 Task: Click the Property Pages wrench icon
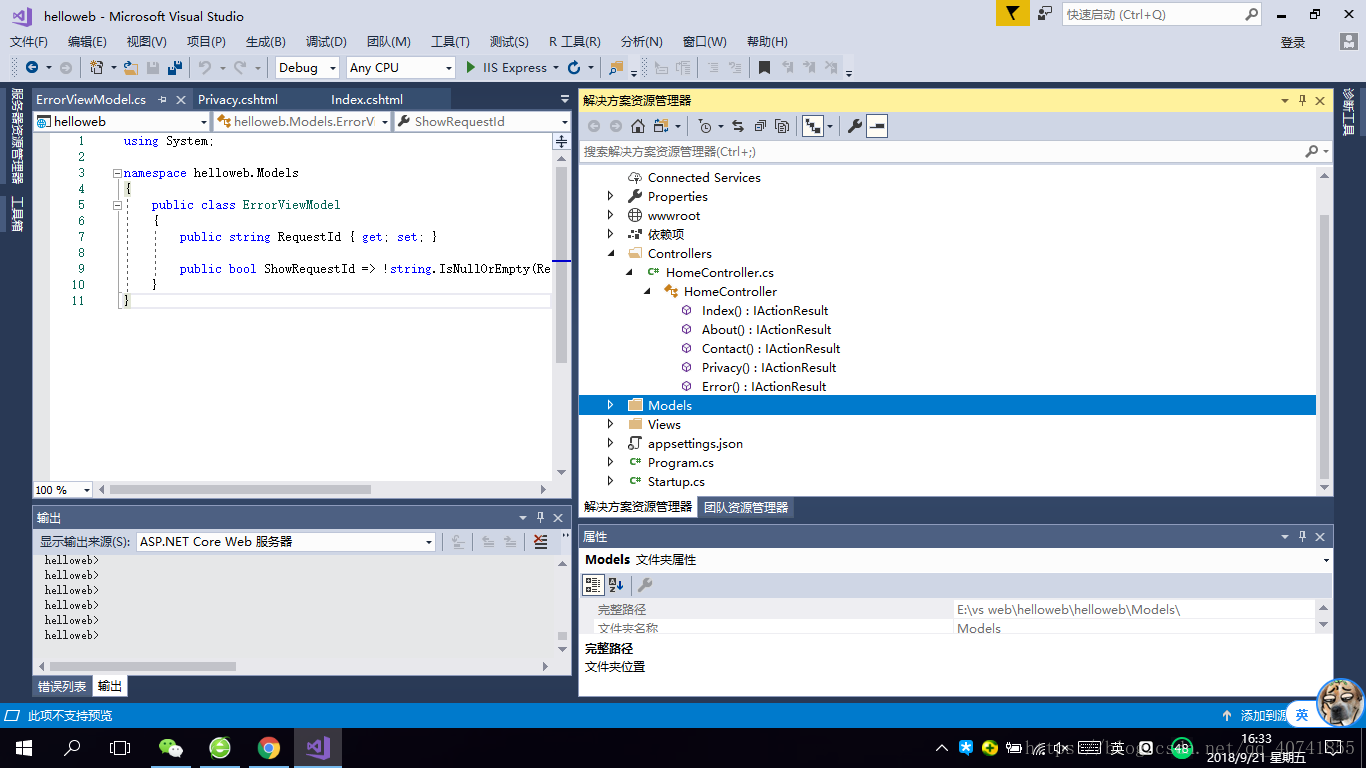pyautogui.click(x=645, y=585)
